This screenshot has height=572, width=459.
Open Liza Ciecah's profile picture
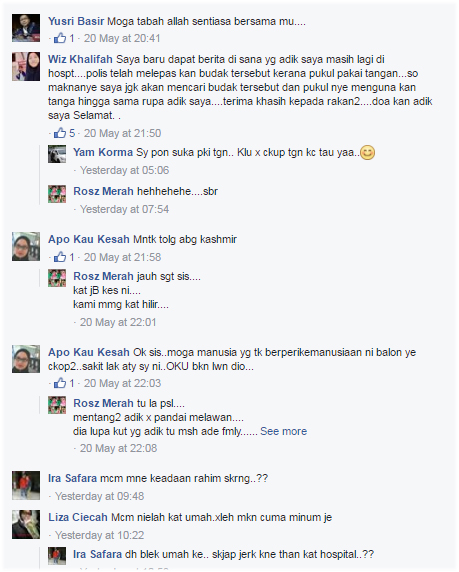point(26,525)
